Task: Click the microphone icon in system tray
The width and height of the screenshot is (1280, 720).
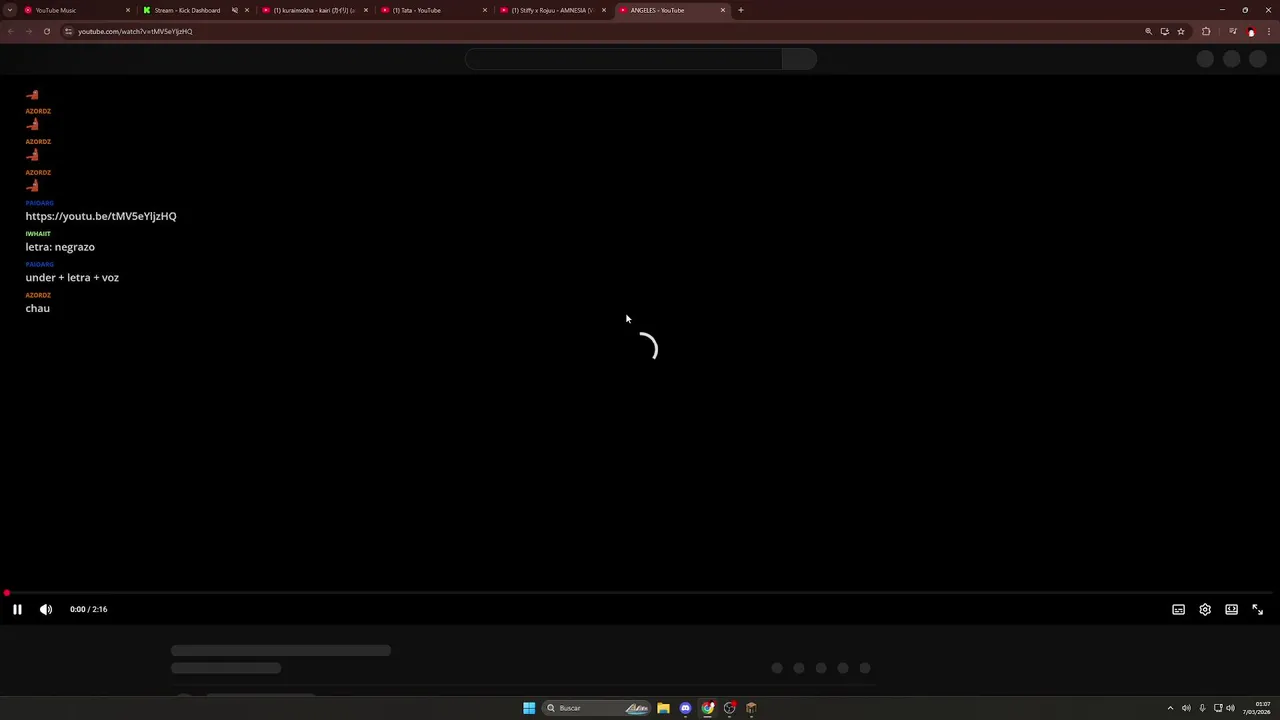Action: [x=1202, y=708]
